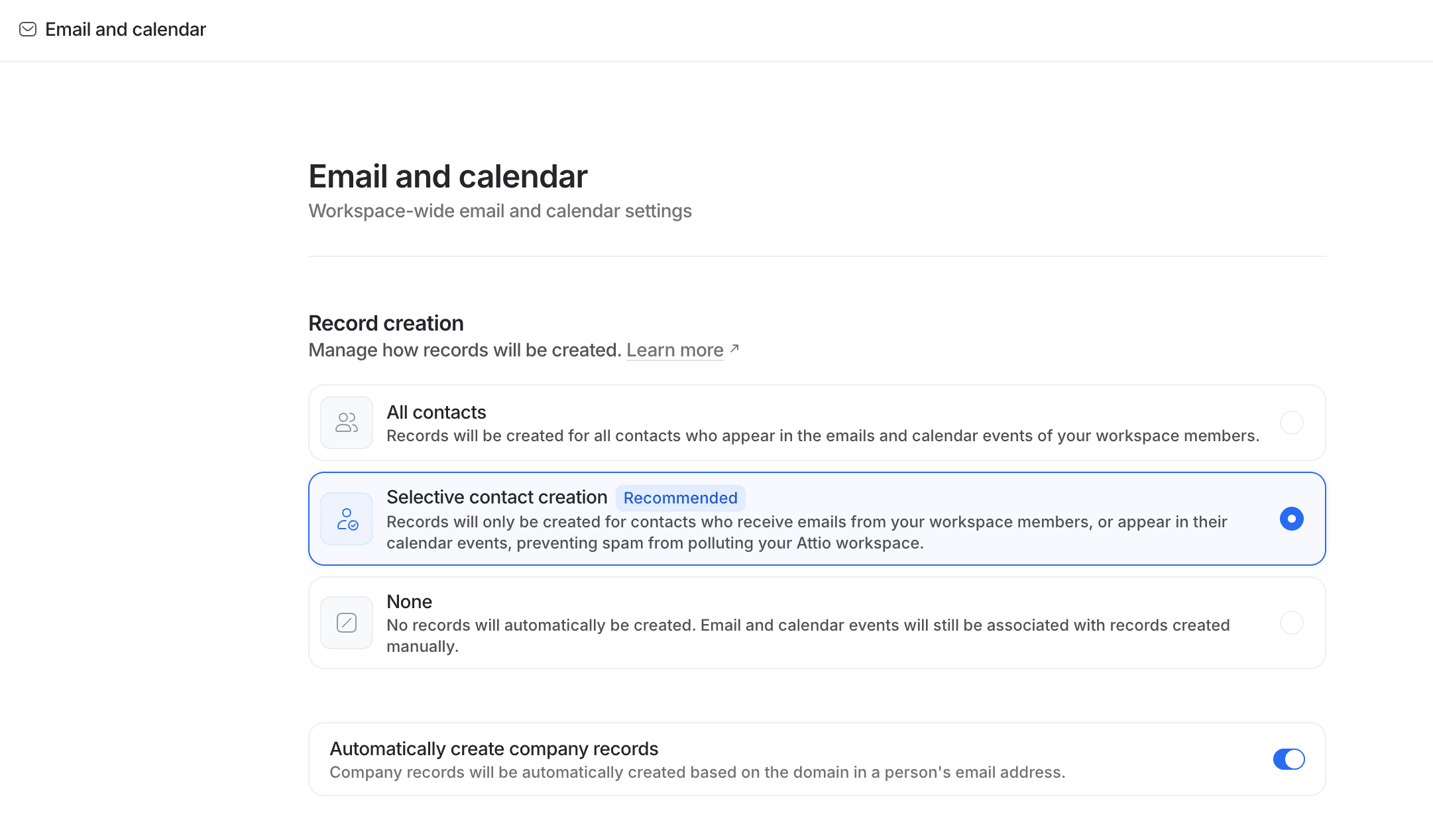Click the Selective contact creation person-check icon
Viewport: 1433px width, 840px height.
[347, 519]
